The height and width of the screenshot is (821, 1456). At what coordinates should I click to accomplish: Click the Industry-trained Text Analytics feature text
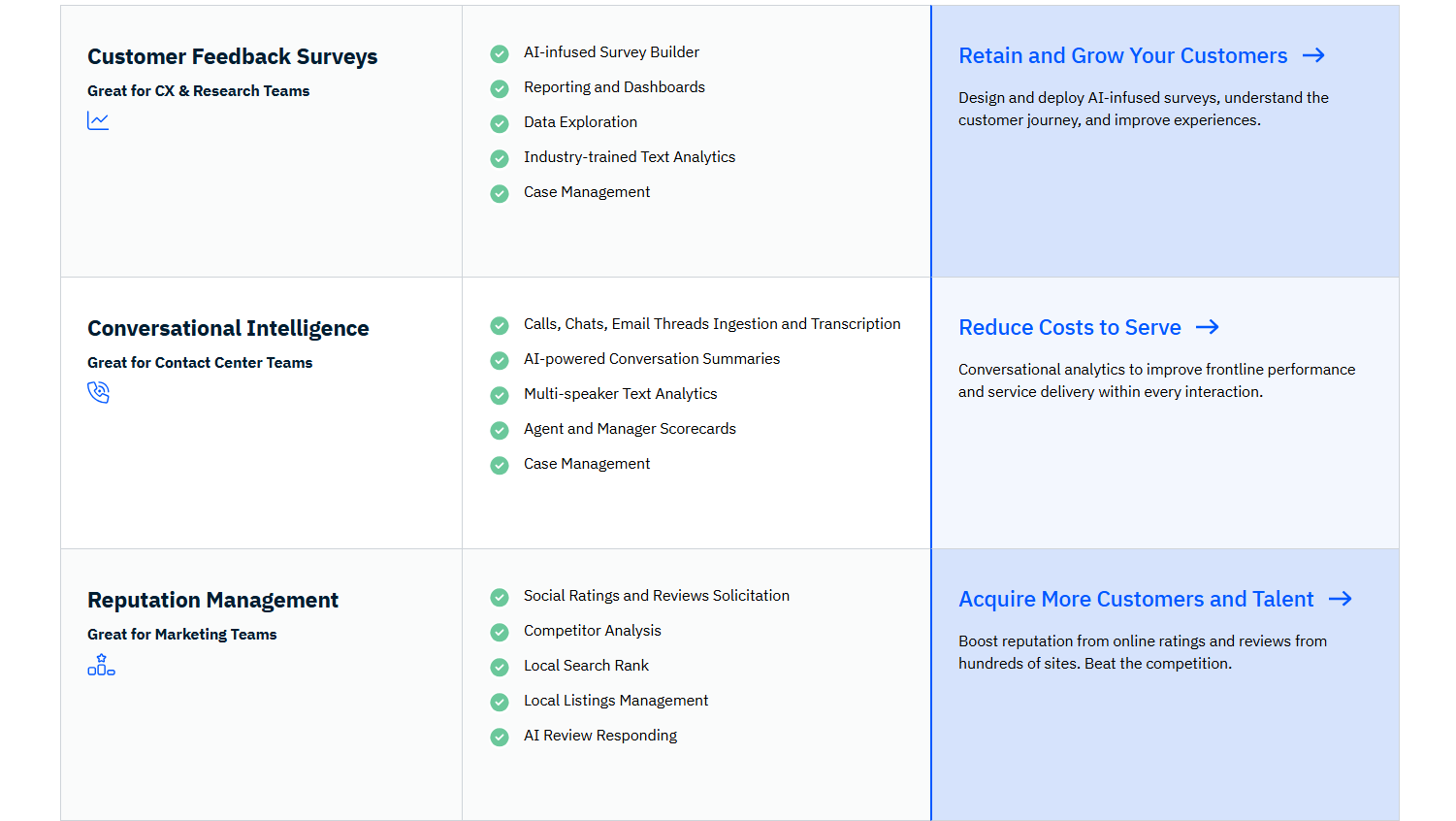click(x=630, y=157)
